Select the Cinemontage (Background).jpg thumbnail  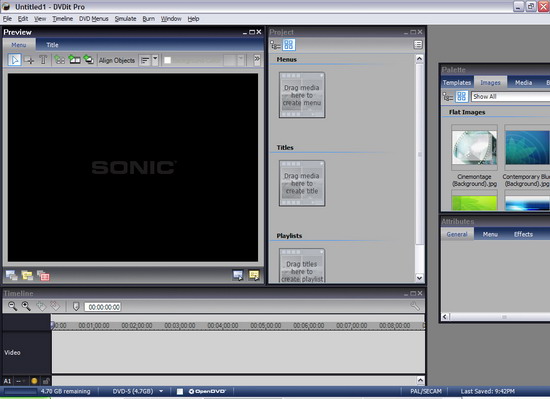[474, 148]
